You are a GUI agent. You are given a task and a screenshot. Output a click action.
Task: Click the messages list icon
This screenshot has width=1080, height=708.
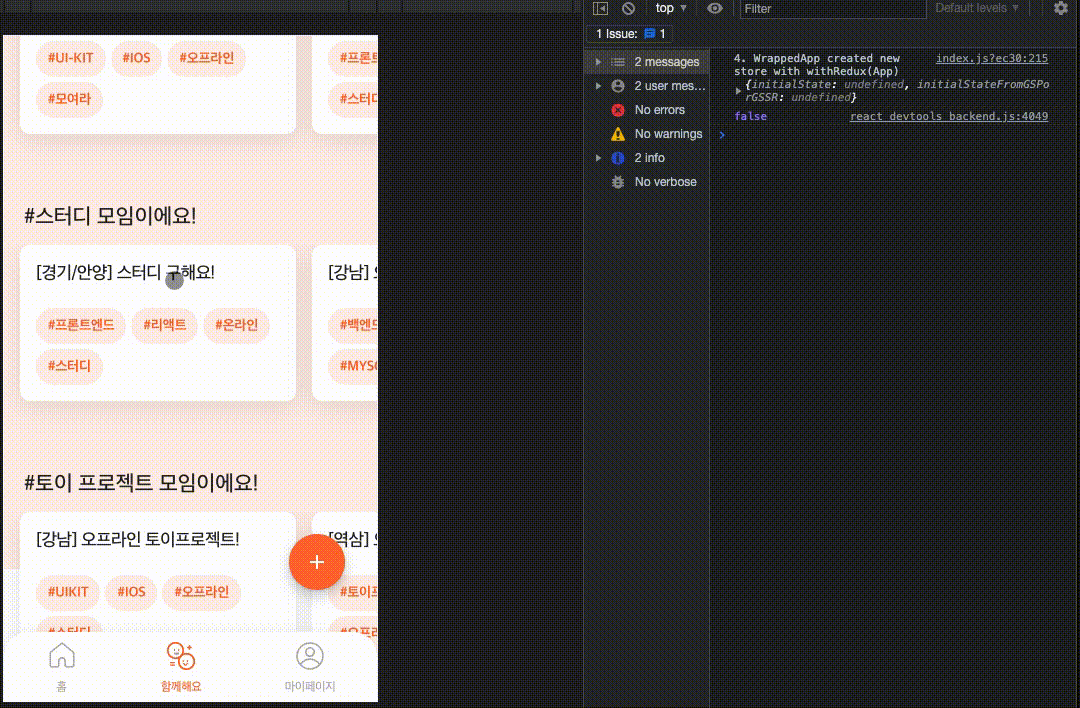pos(618,62)
